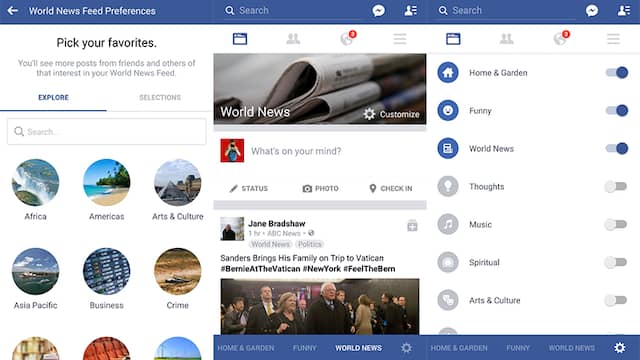Save Jane Bradshaw's post with bookmark icon
The width and height of the screenshot is (640, 360).
tap(412, 225)
